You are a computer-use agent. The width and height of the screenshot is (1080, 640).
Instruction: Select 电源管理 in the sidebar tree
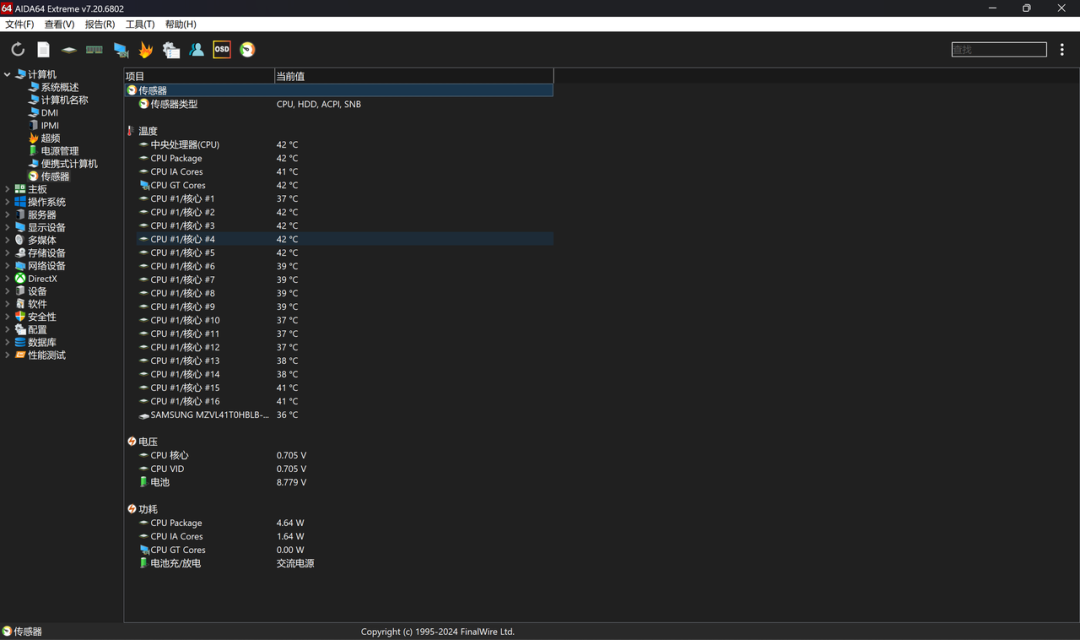click(x=59, y=151)
